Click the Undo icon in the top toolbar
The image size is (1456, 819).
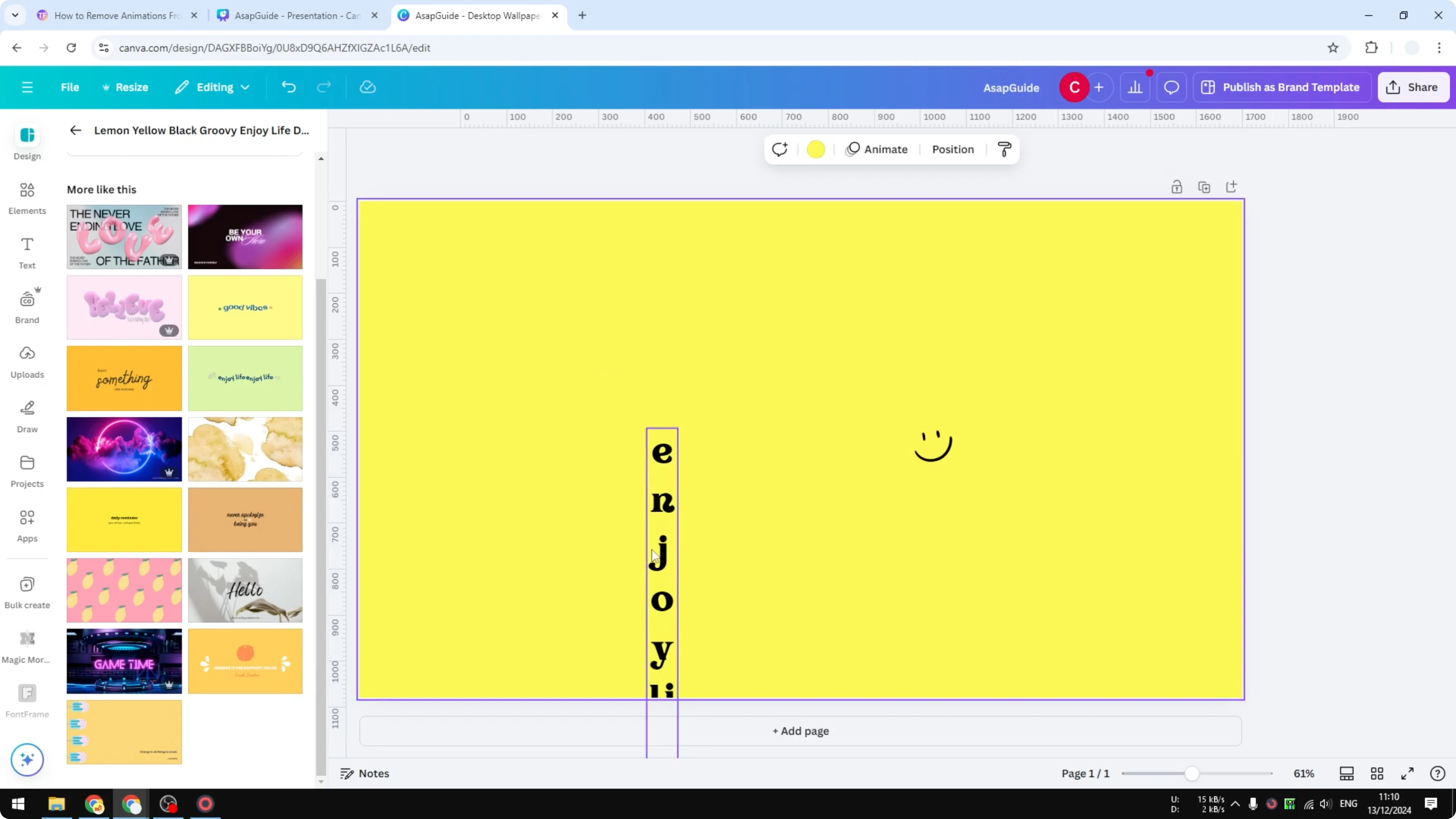(288, 87)
